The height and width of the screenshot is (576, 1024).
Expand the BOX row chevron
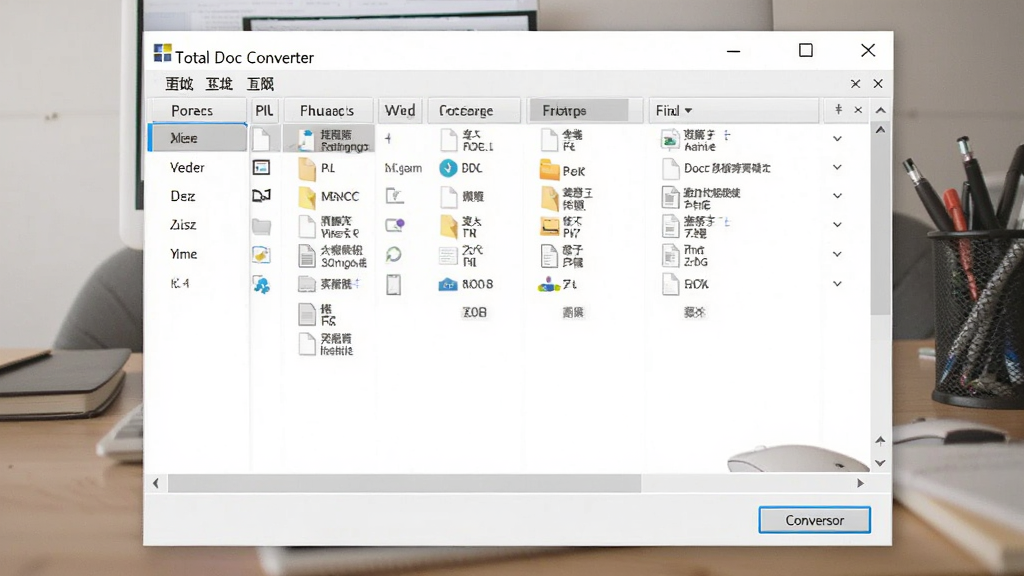coord(837,283)
